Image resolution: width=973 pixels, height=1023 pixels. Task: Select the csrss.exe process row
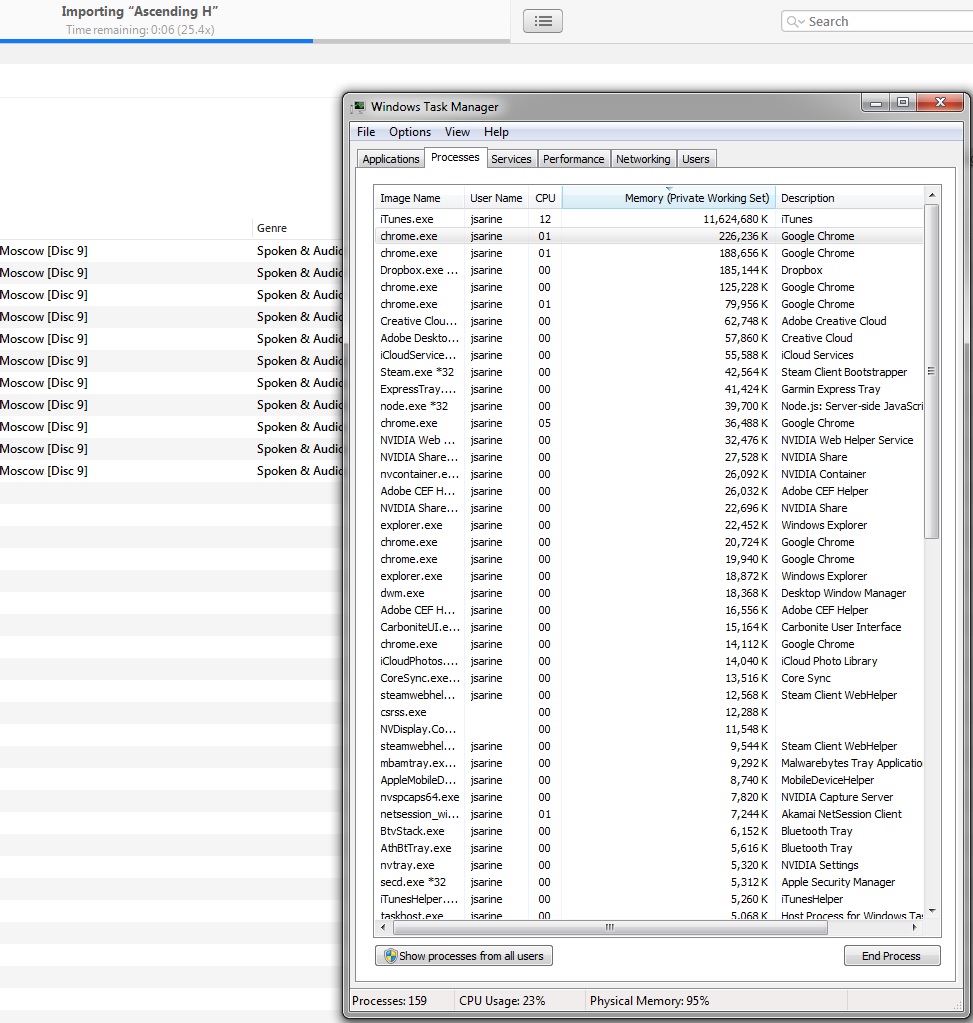(x=649, y=712)
